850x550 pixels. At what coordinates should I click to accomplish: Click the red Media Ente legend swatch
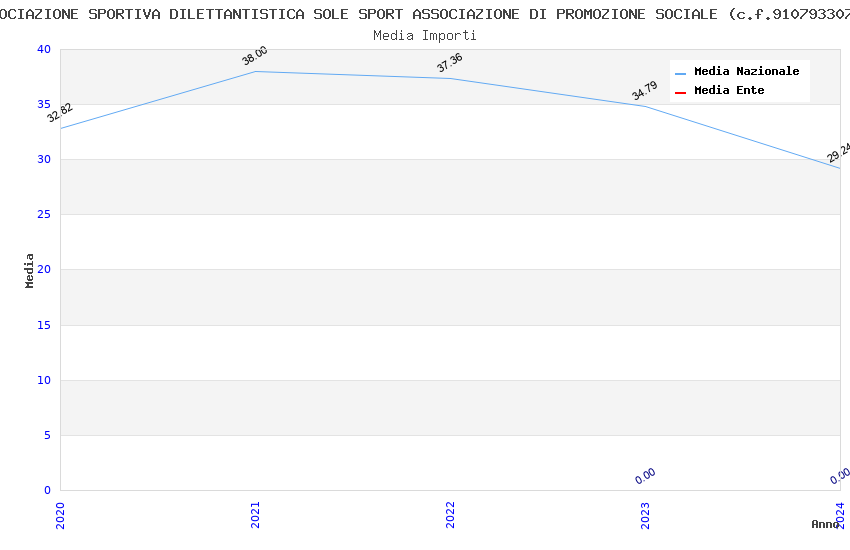pyautogui.click(x=680, y=92)
